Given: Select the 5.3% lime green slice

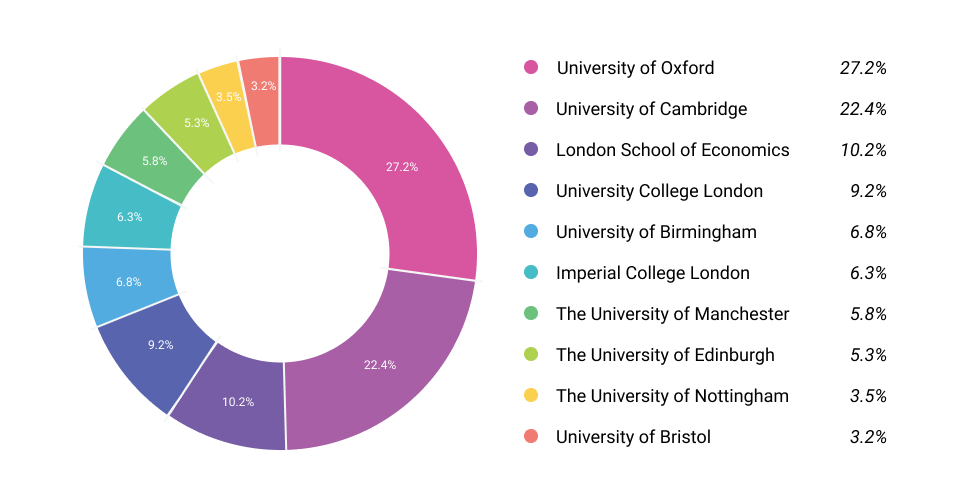Looking at the screenshot, I should coord(196,123).
